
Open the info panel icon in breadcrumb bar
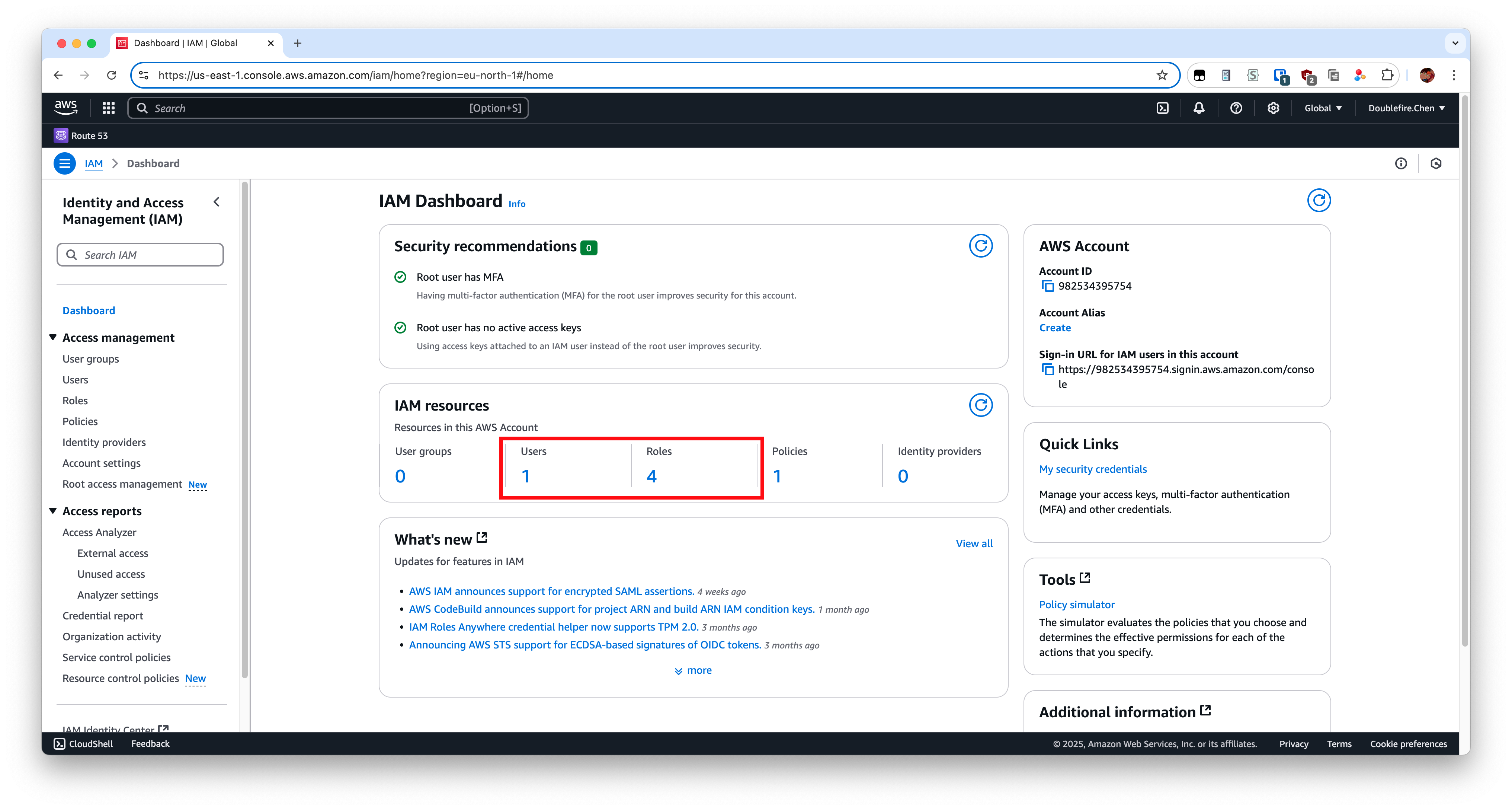point(1400,163)
